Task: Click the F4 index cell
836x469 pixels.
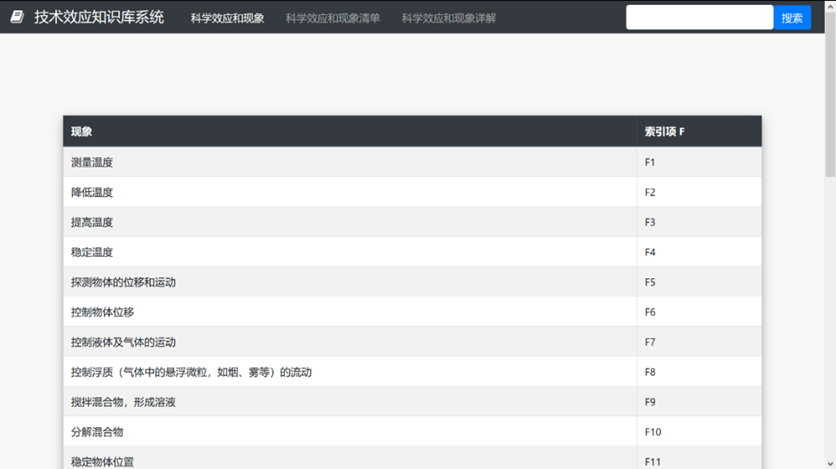Action: [699, 252]
